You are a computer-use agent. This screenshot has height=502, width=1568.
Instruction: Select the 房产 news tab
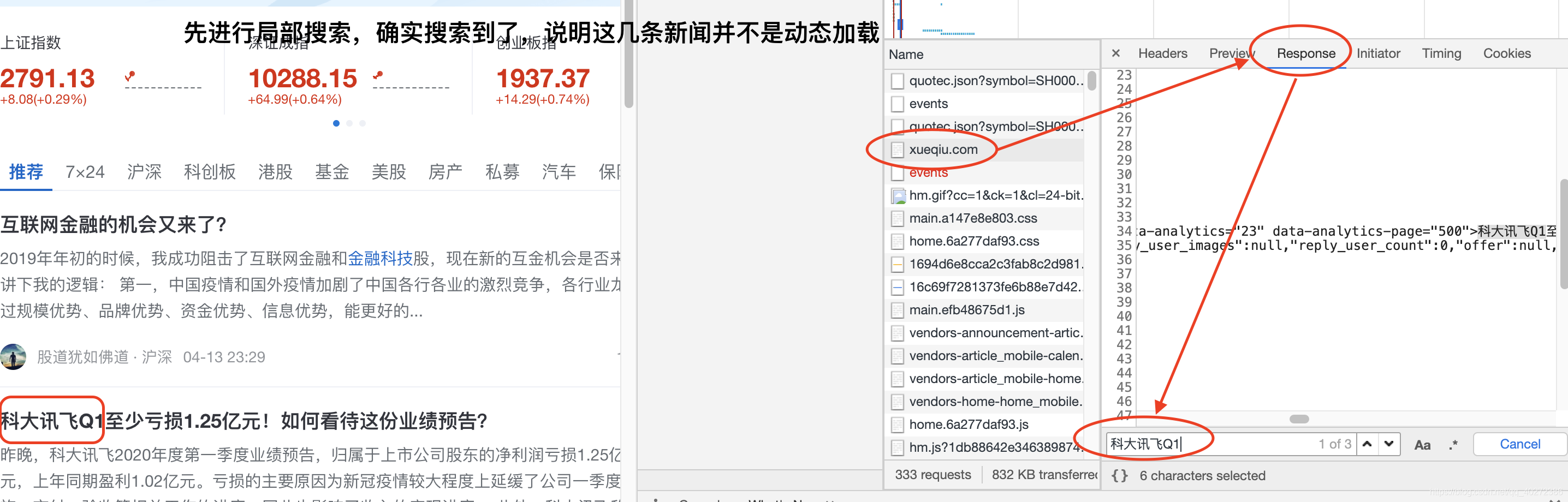445,172
